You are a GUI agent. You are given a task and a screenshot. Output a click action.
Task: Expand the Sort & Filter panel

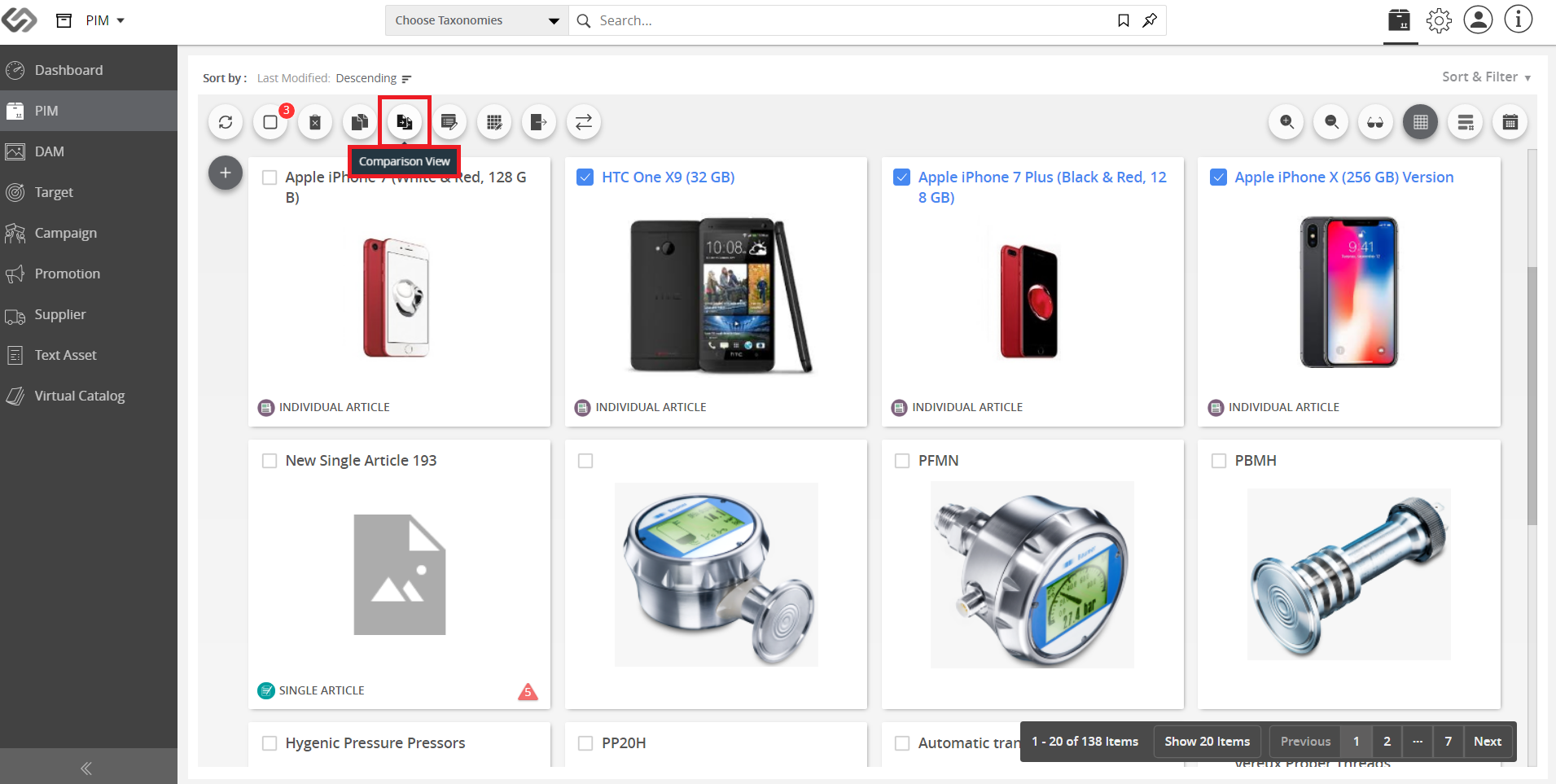coord(1486,77)
